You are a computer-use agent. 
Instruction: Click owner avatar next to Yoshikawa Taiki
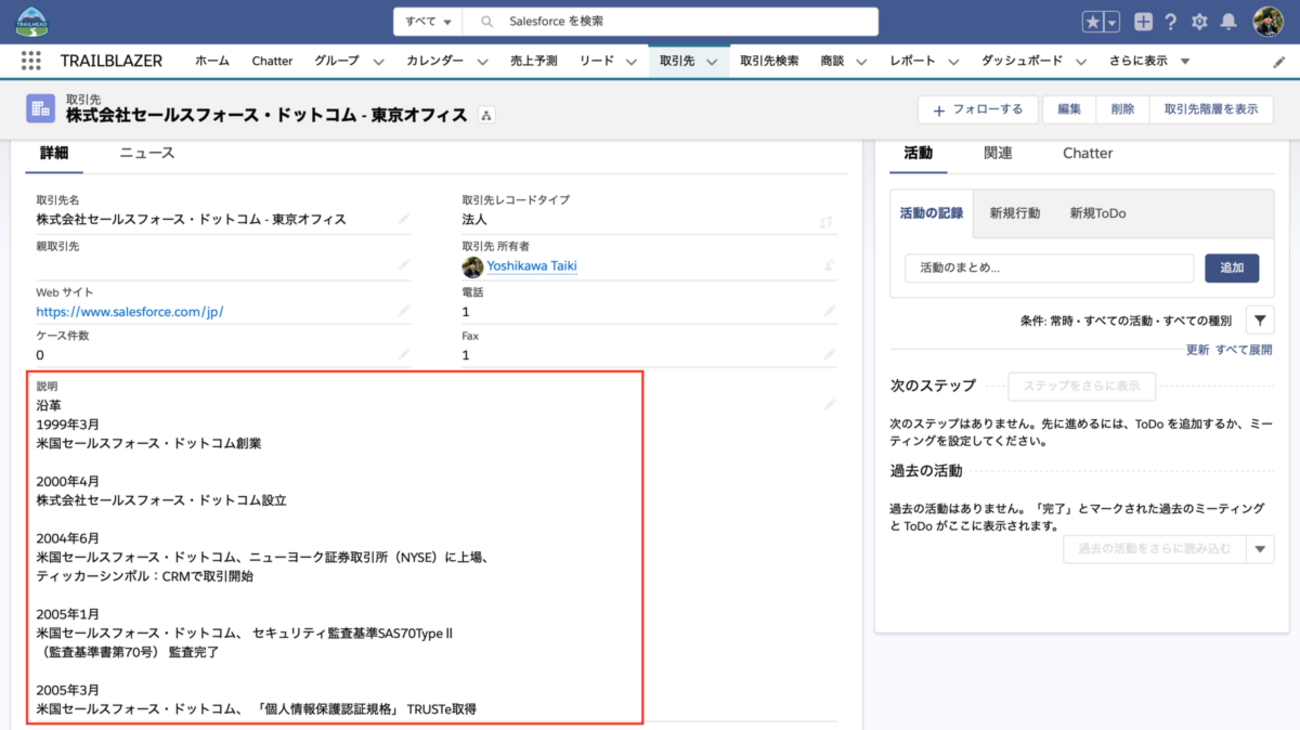(x=472, y=267)
